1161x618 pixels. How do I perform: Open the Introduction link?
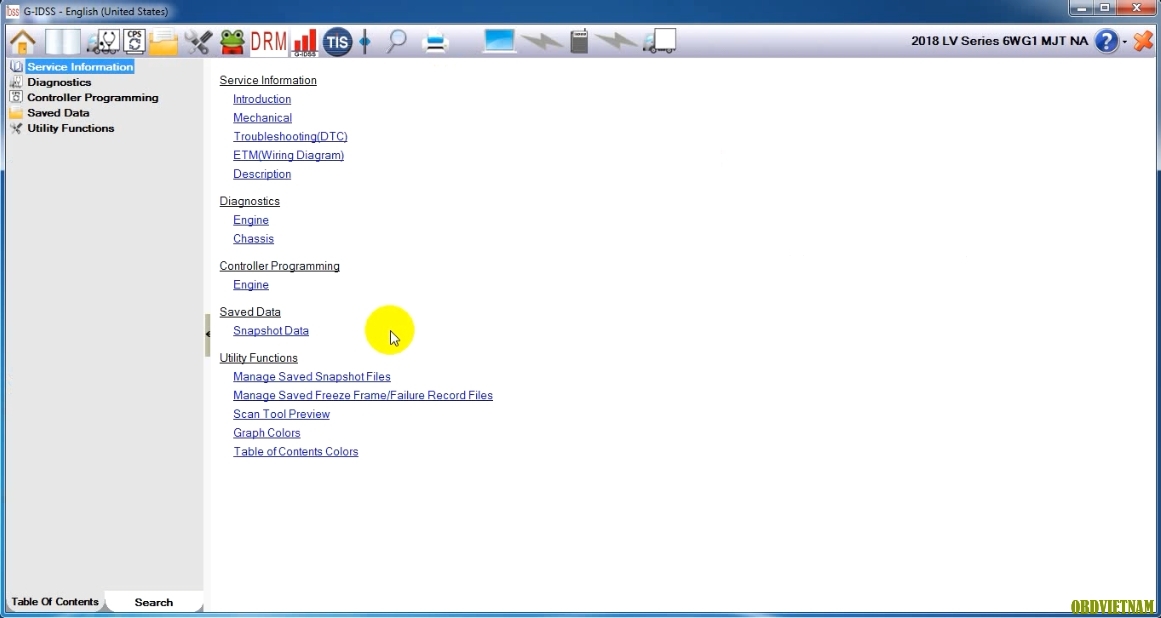(x=262, y=99)
